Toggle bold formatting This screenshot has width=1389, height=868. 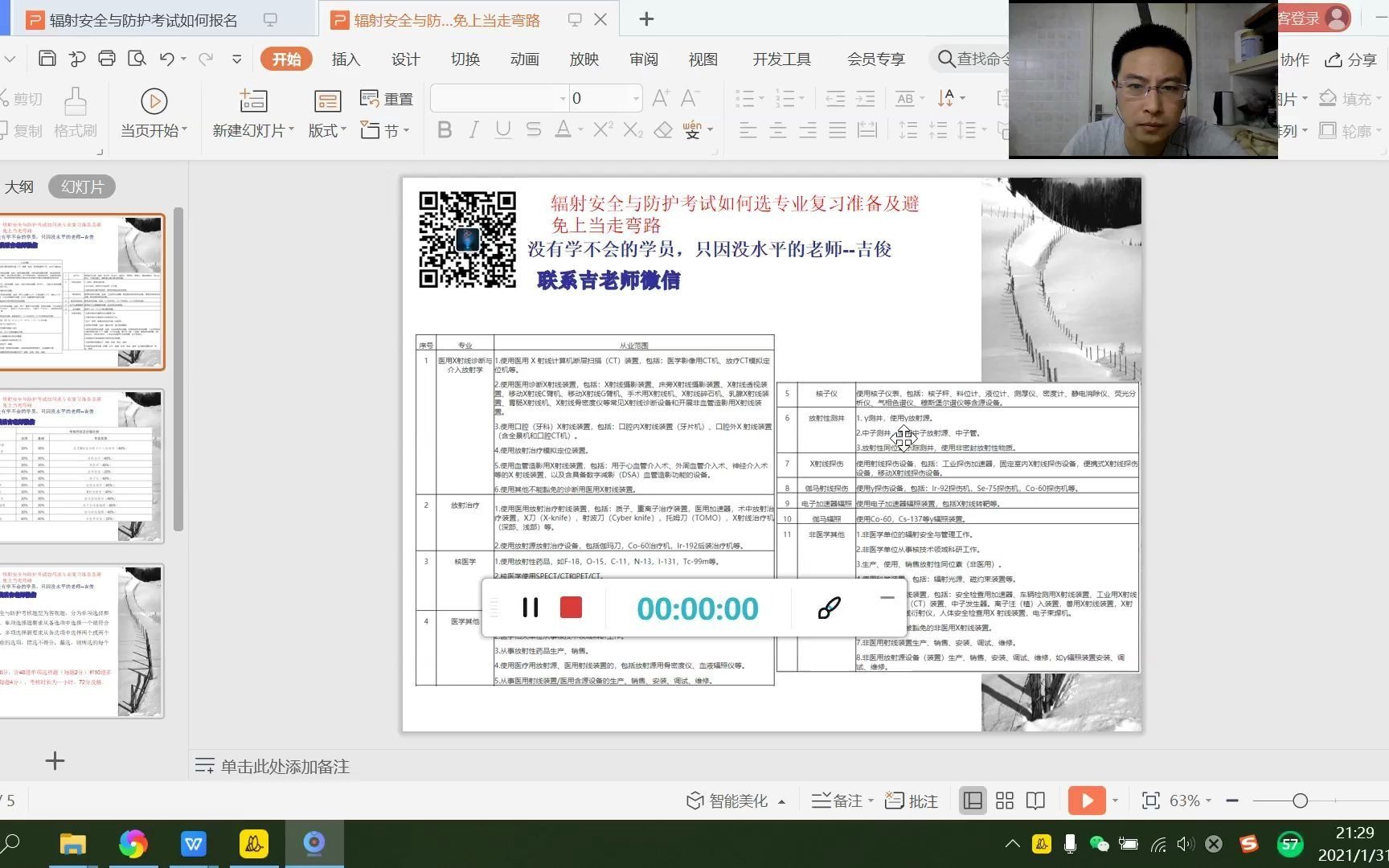(x=445, y=129)
